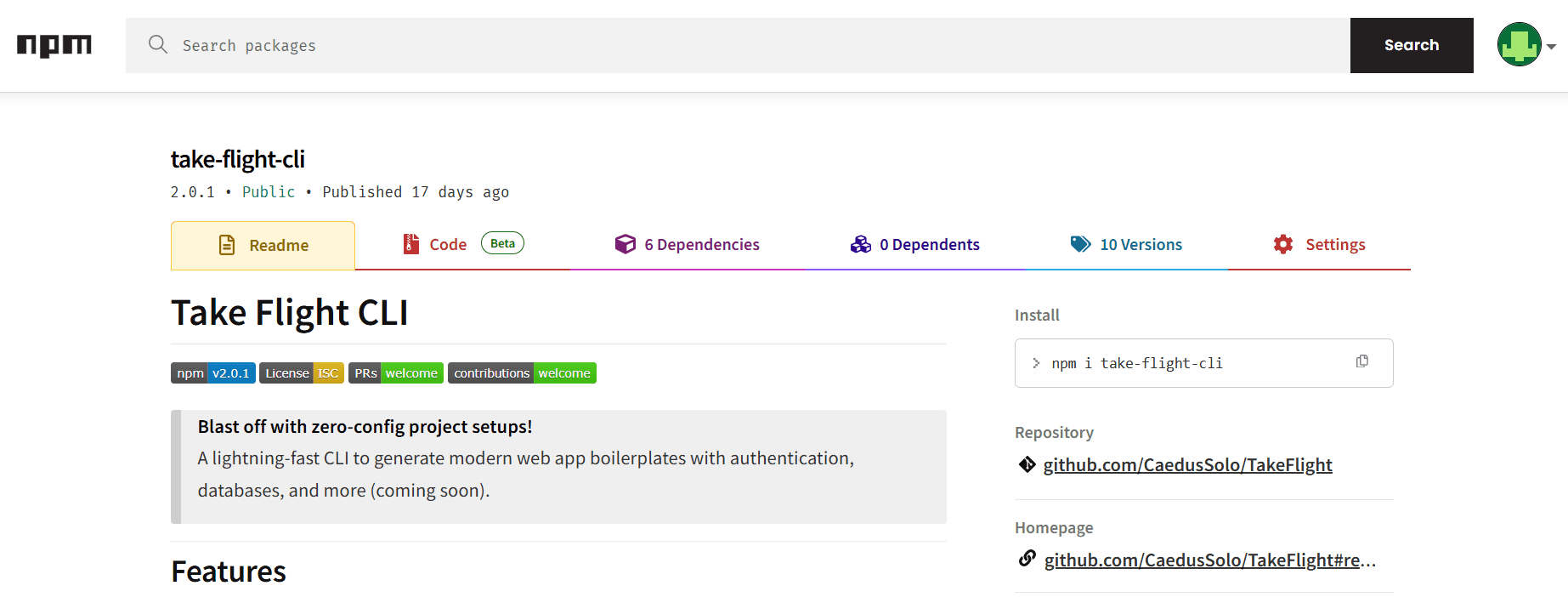Click the user avatar icon

click(x=1519, y=44)
